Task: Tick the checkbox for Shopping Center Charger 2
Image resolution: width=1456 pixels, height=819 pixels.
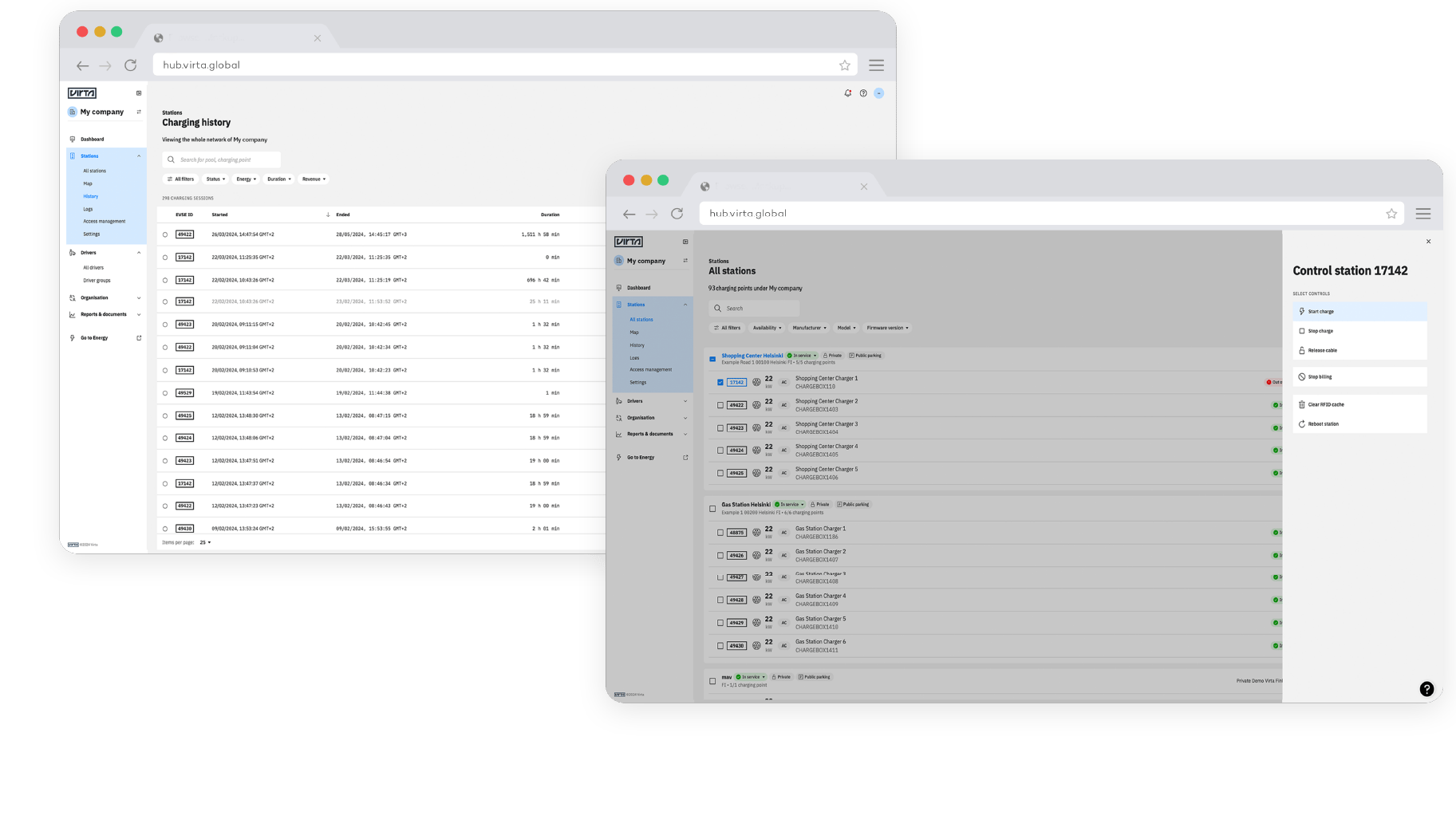Action: click(x=720, y=405)
